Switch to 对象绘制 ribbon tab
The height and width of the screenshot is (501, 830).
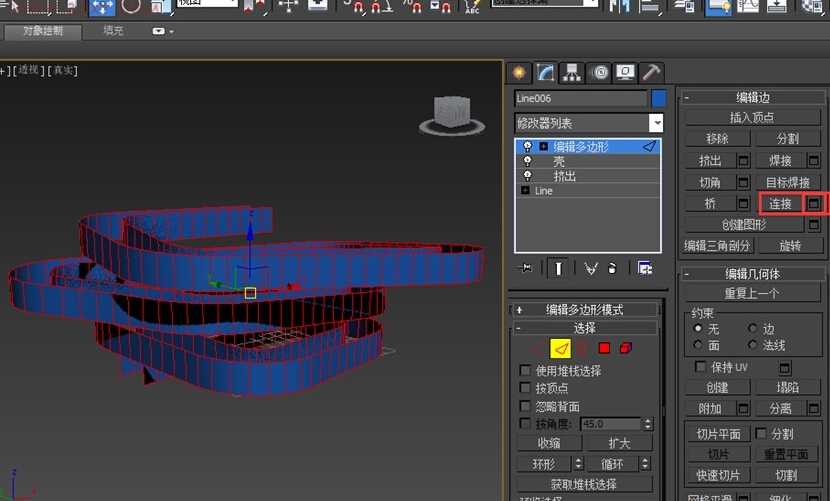point(43,31)
